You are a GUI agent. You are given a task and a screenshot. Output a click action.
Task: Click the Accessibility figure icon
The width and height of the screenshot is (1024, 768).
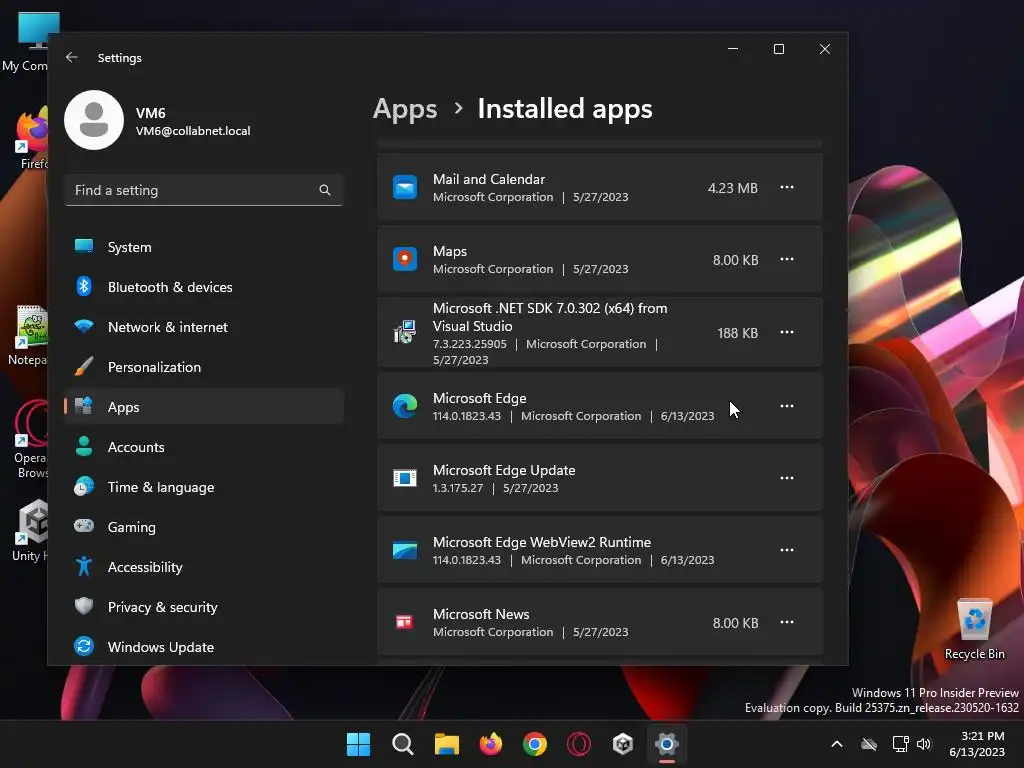[84, 566]
